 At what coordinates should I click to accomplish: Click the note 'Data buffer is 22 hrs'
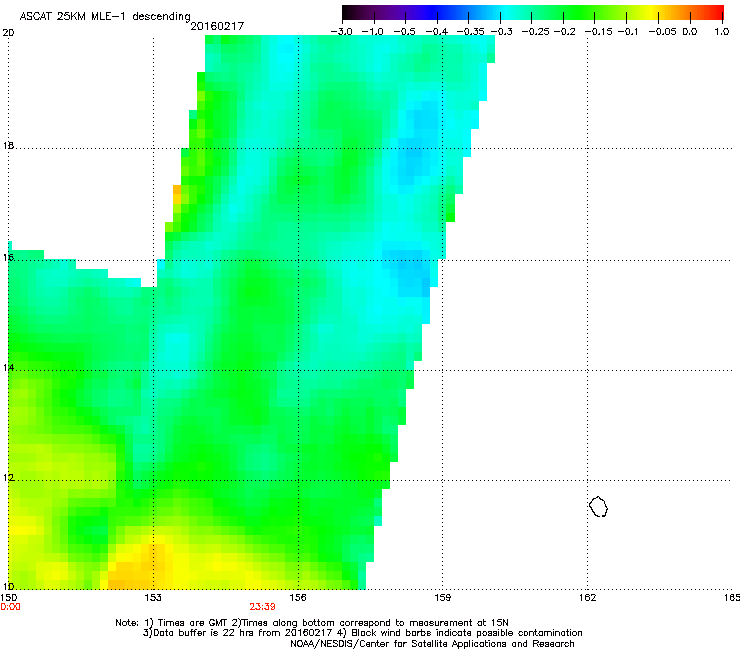(204, 633)
